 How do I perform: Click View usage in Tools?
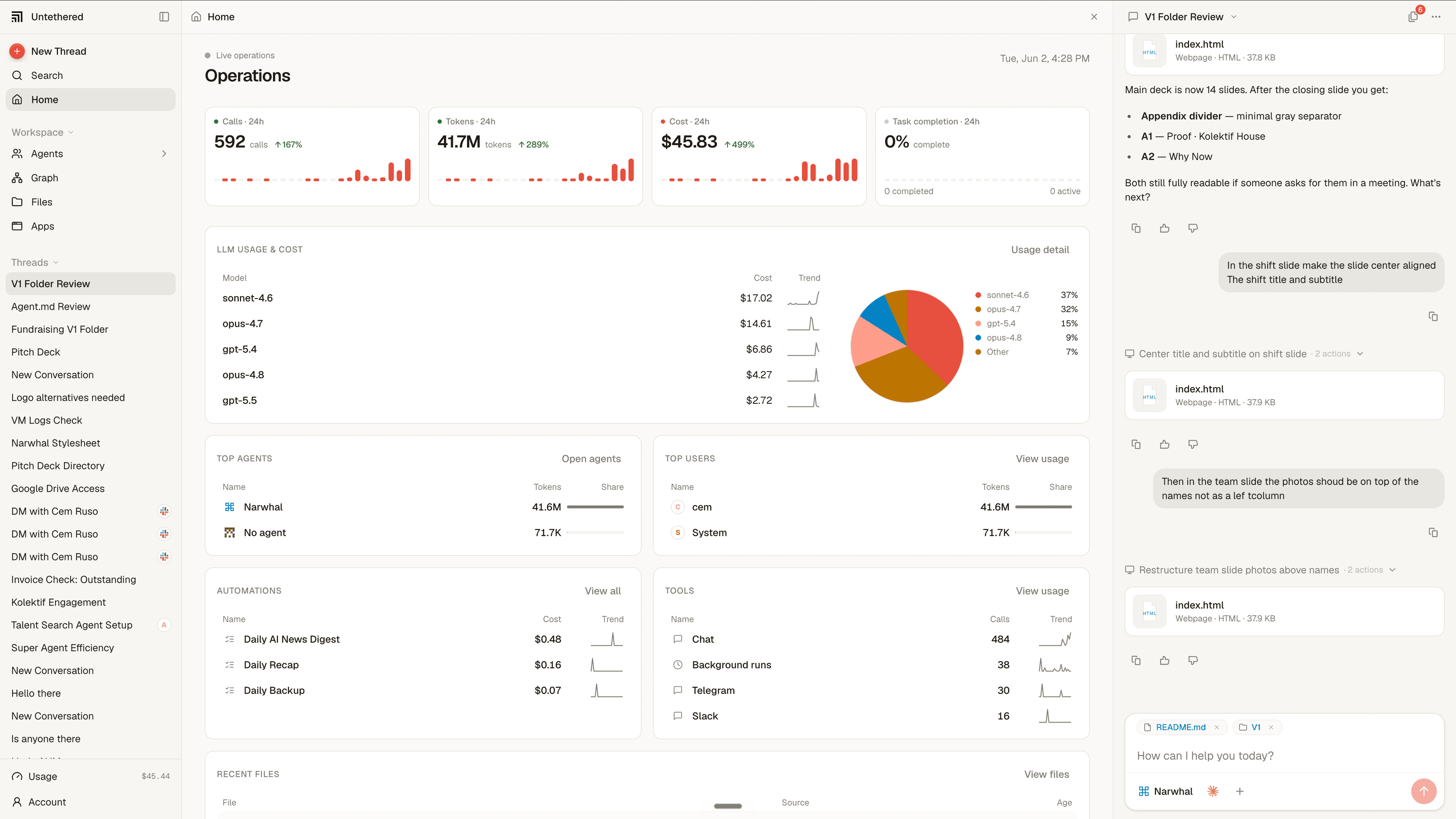[1042, 591]
